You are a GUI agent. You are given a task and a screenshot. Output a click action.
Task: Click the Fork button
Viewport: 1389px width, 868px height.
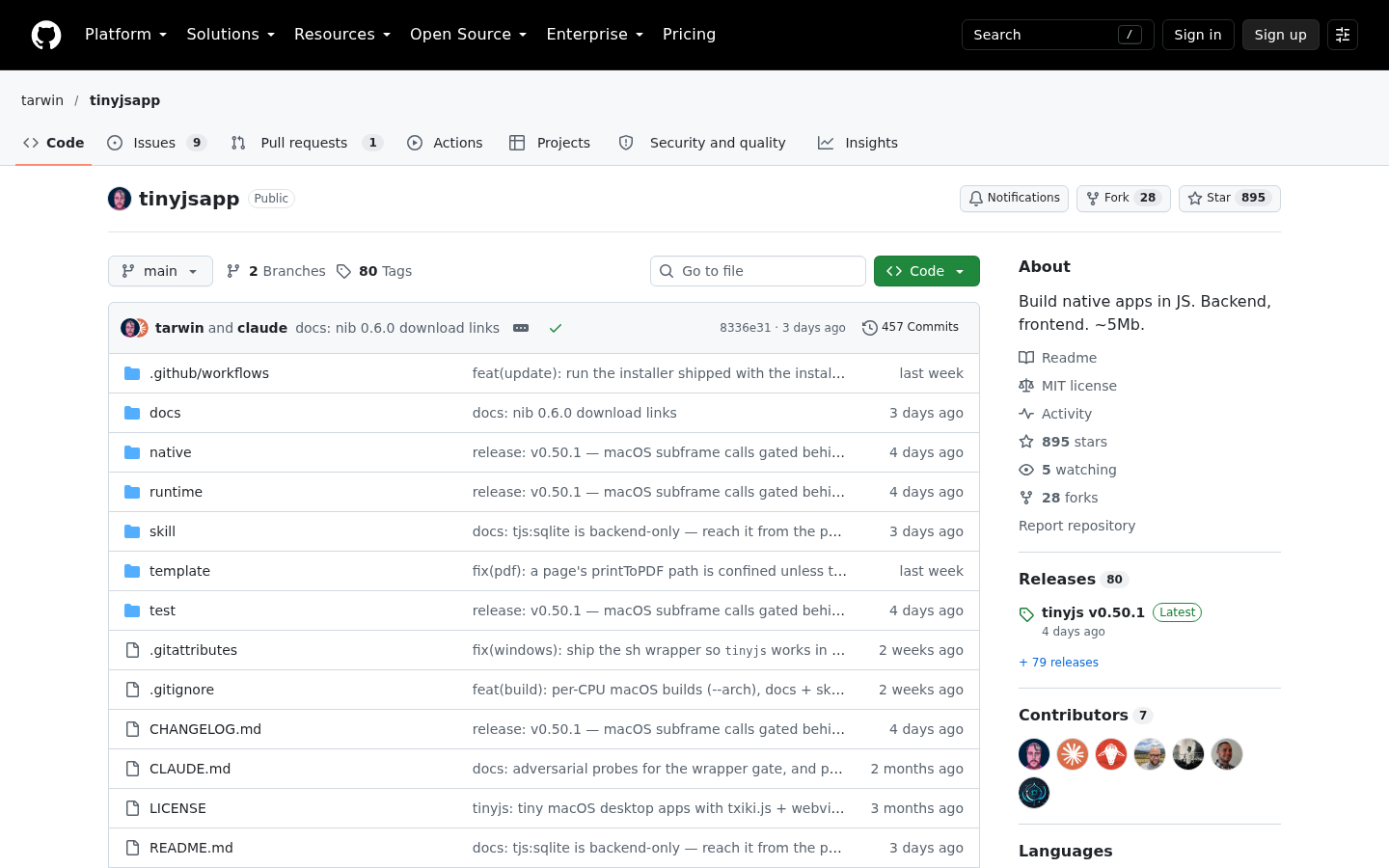coord(1123,198)
